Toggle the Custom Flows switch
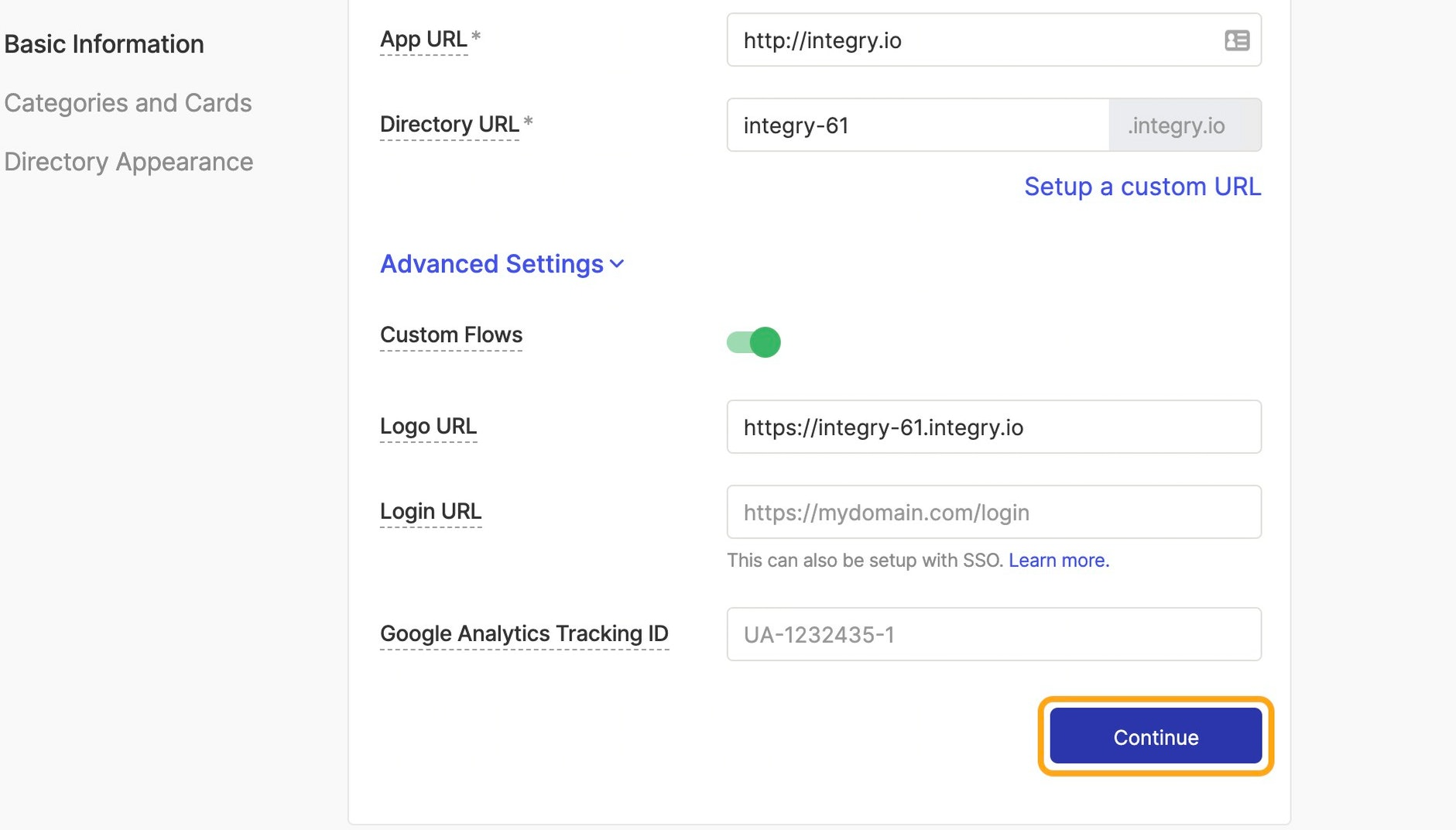1456x830 pixels. pos(753,342)
